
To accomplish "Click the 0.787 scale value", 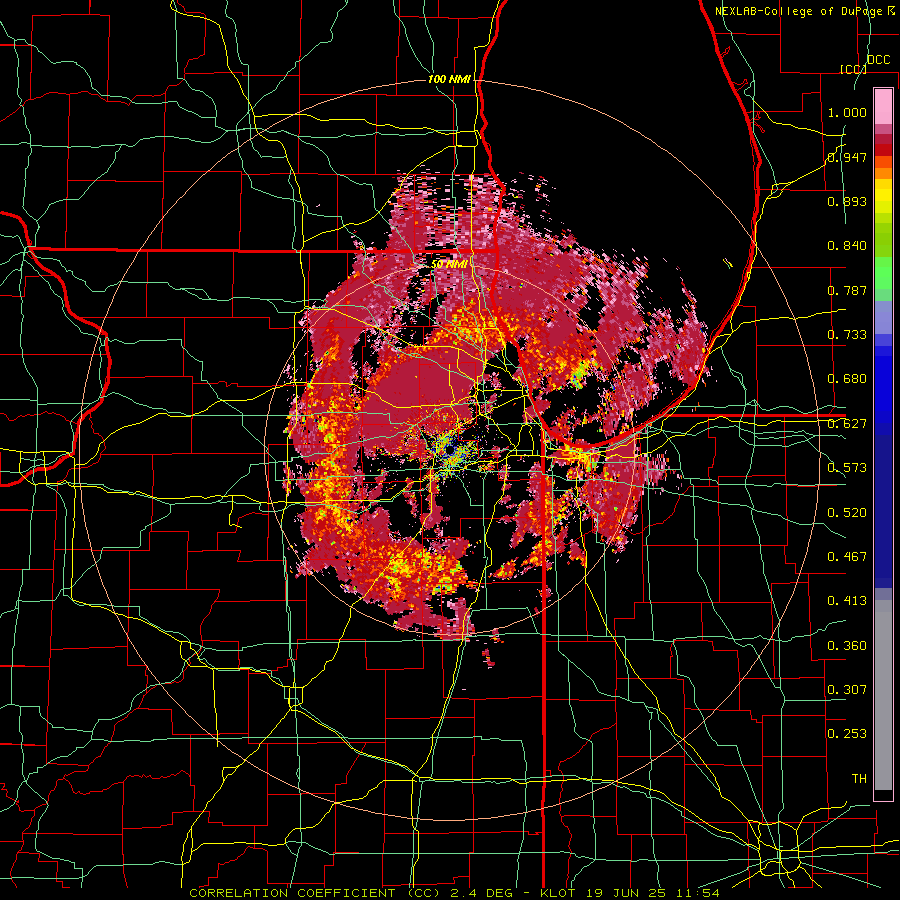I will pos(847,290).
